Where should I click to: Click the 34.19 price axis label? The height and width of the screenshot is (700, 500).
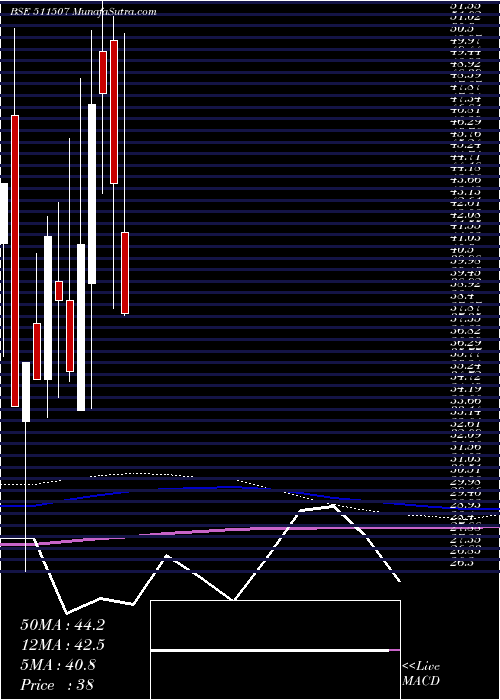tap(465, 389)
